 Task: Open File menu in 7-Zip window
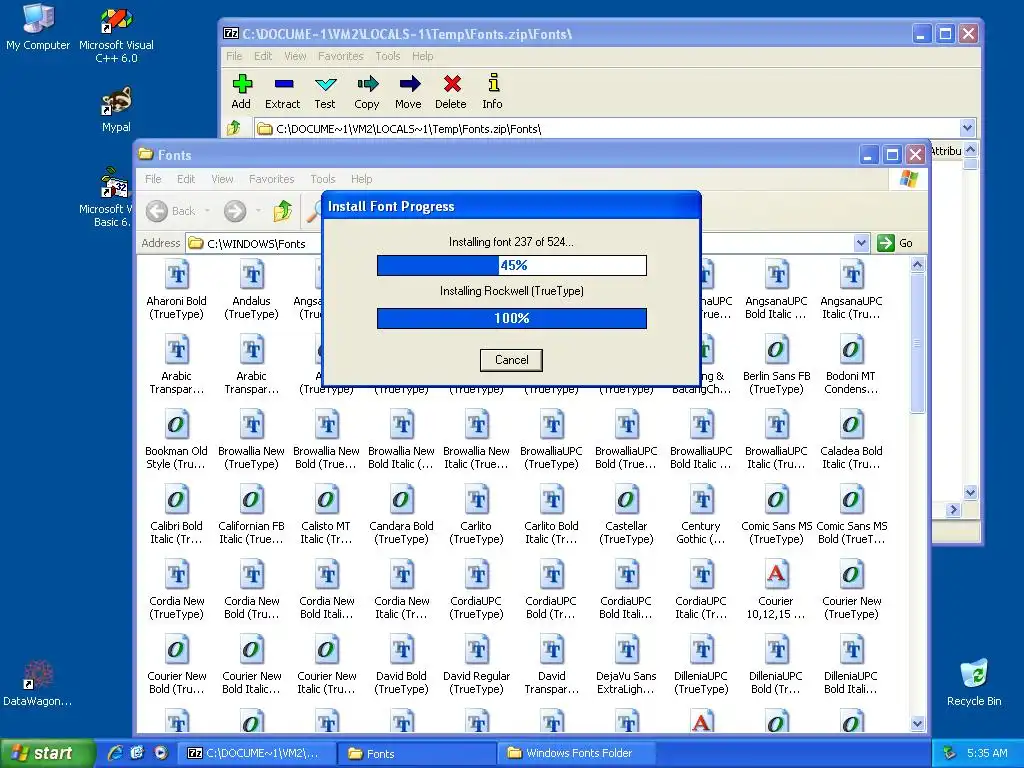point(234,56)
